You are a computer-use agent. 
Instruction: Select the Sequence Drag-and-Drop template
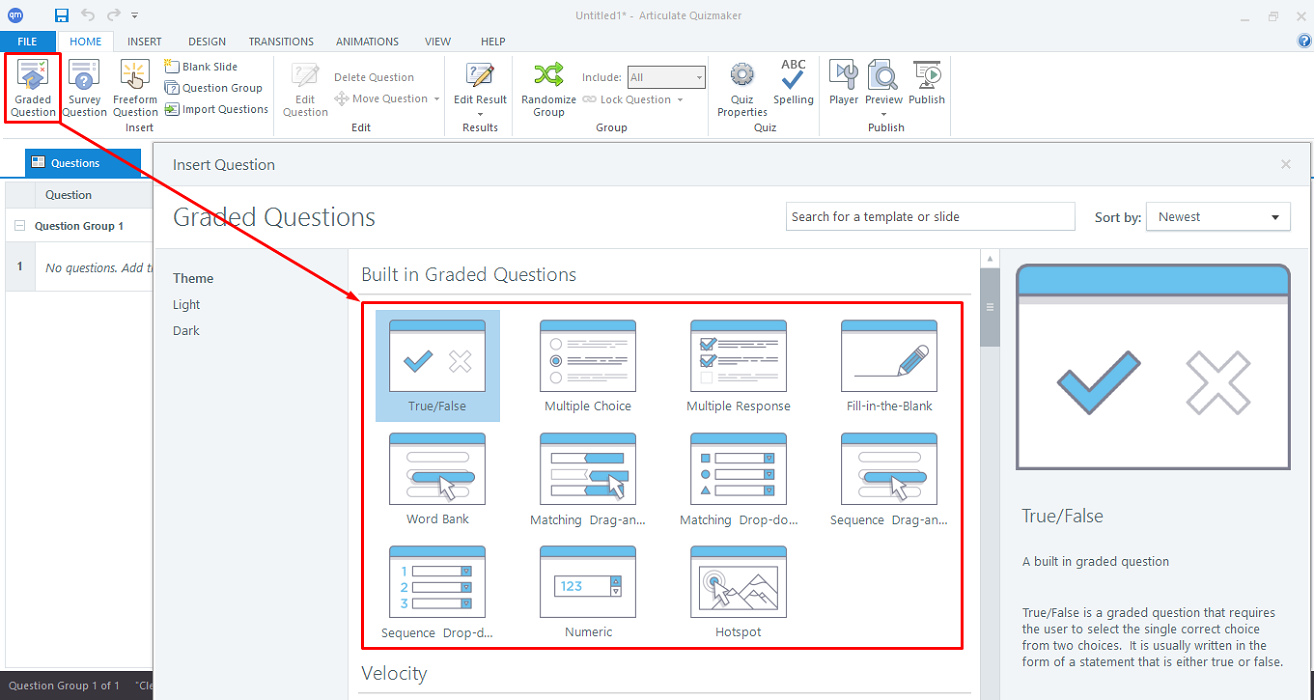click(x=889, y=479)
